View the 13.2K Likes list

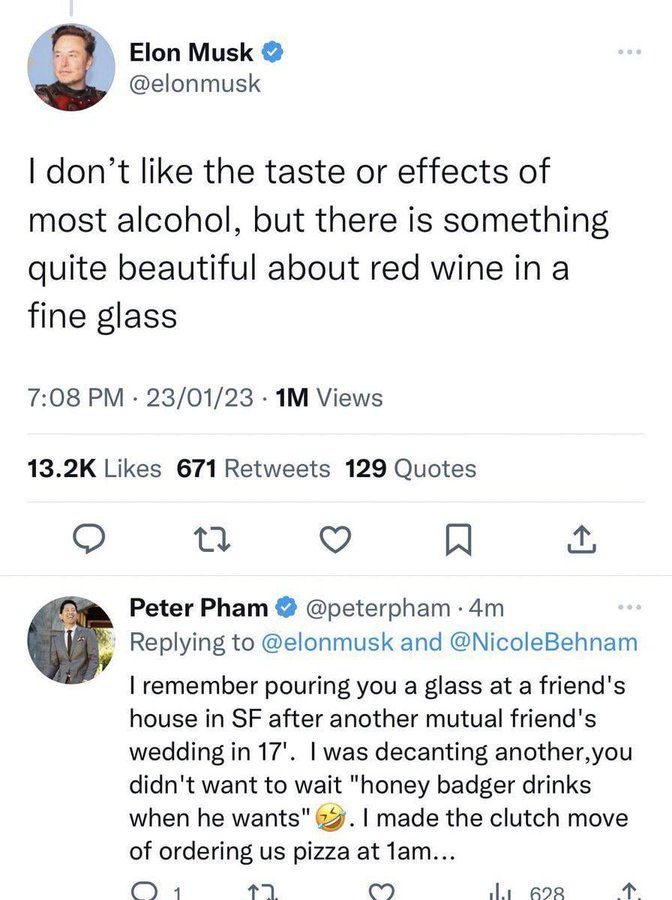(x=94, y=468)
